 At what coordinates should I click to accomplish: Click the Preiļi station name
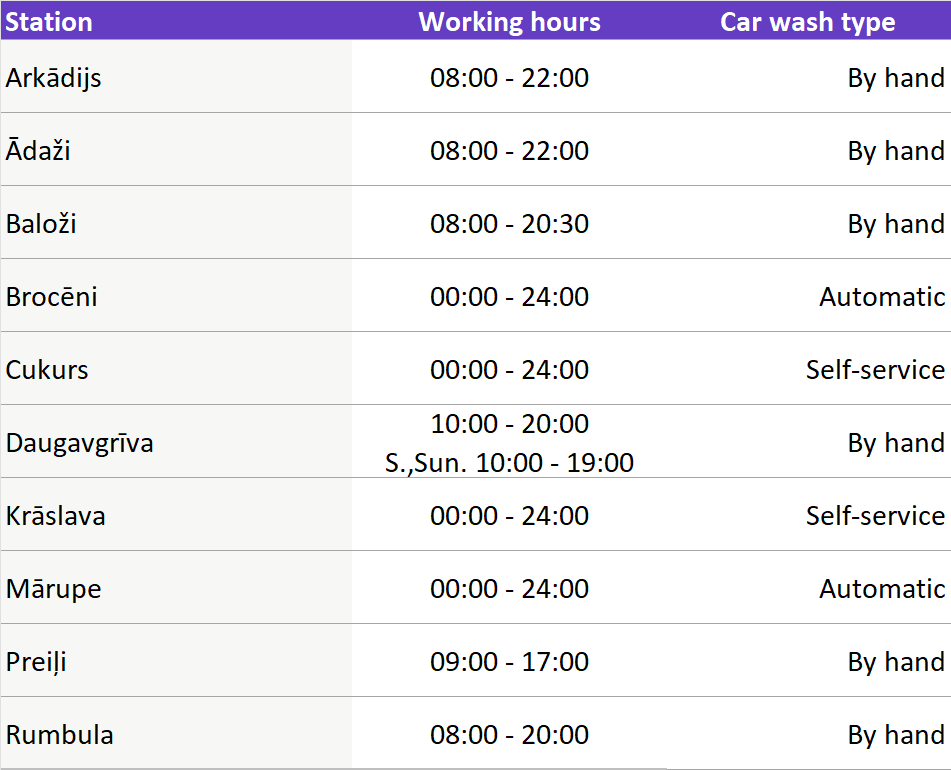coord(36,662)
